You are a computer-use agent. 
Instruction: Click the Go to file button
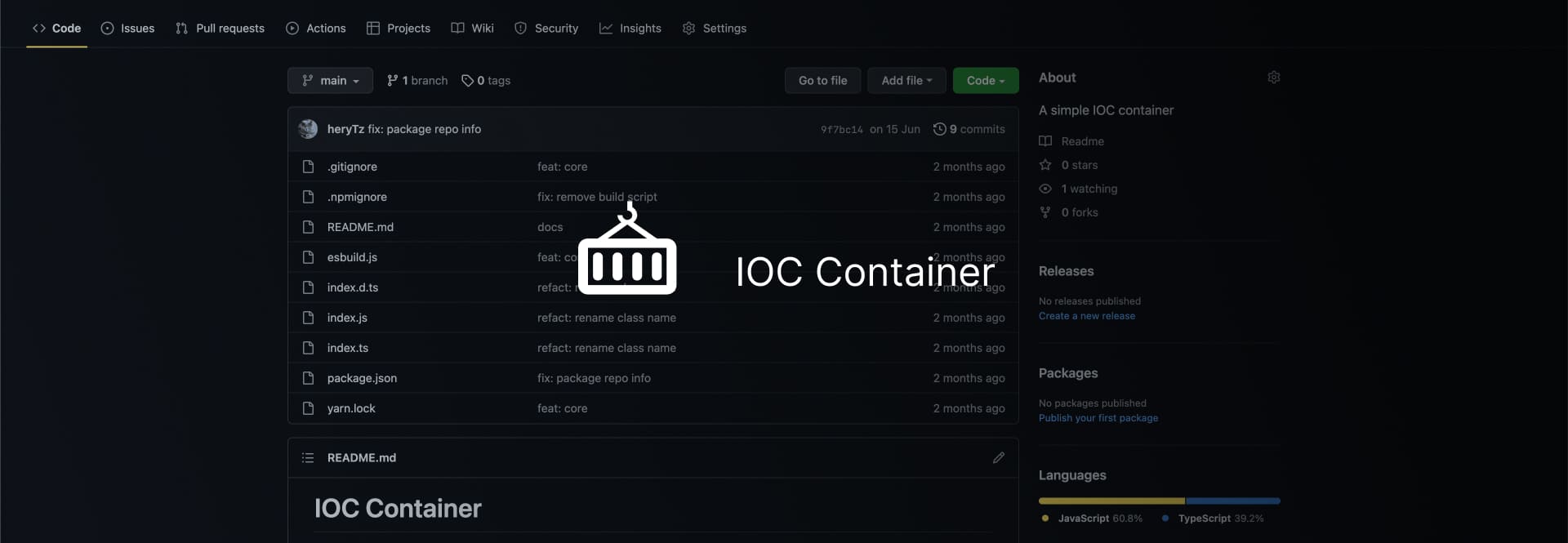click(822, 80)
